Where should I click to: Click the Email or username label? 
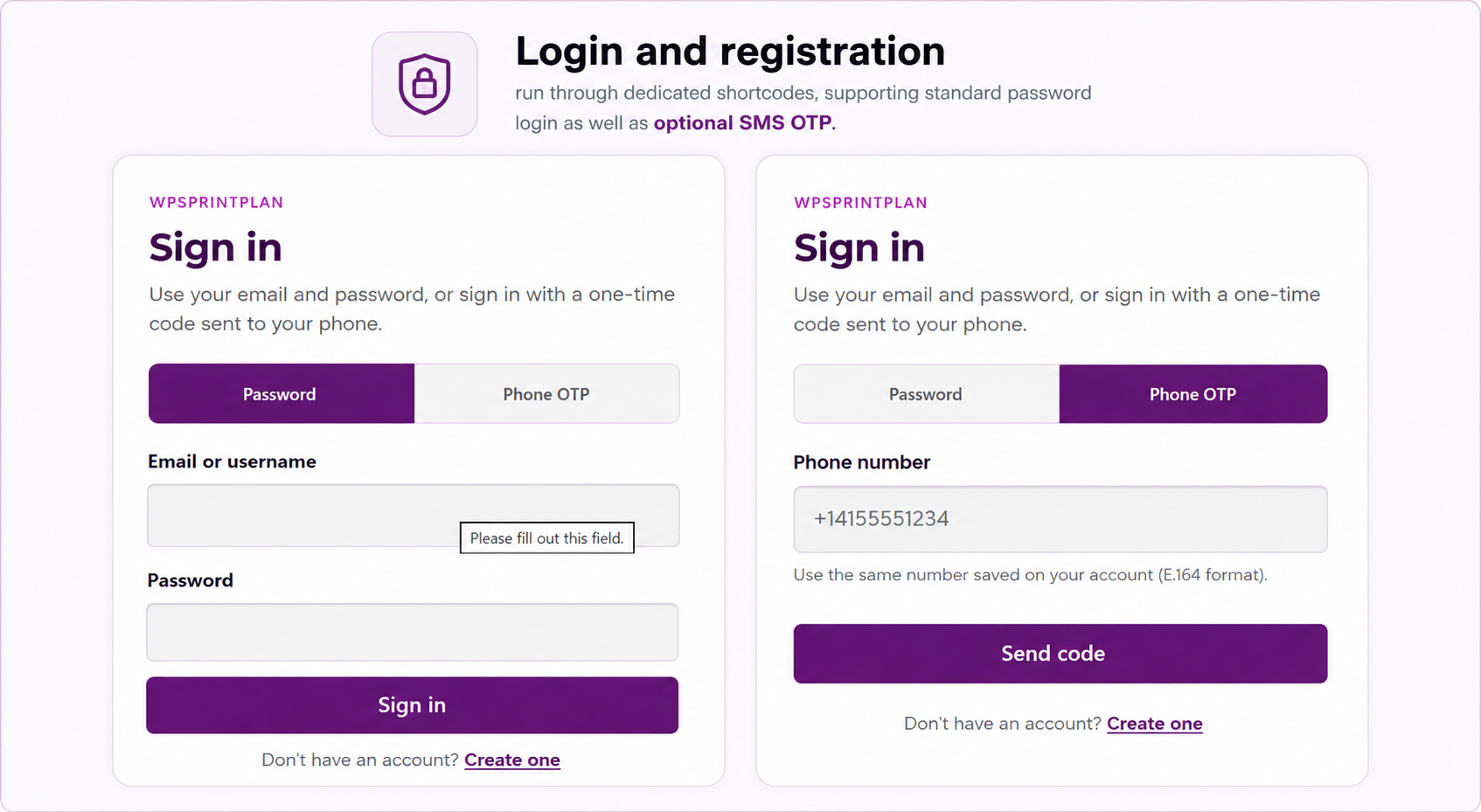232,462
